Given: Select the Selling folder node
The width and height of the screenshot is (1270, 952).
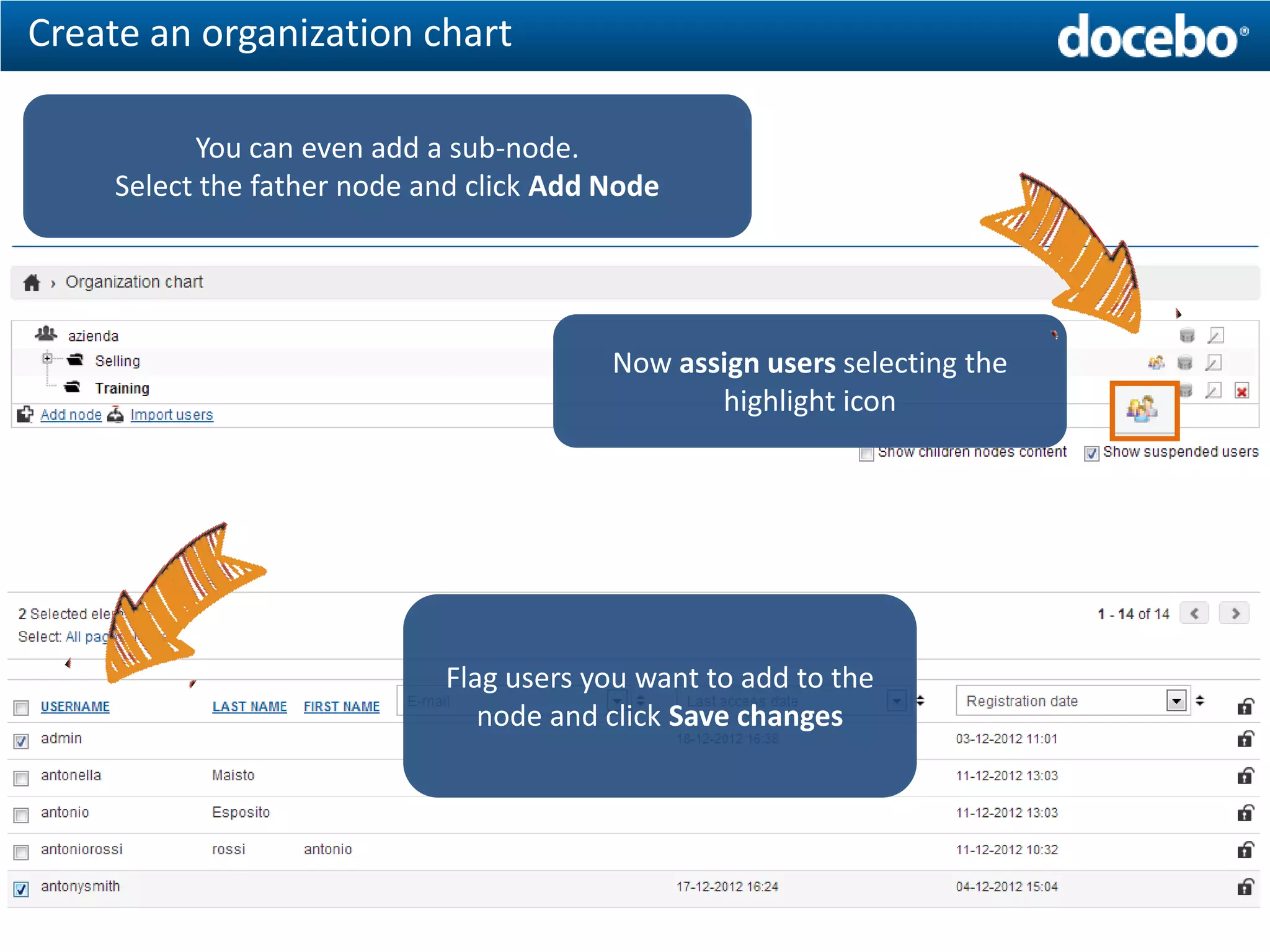Looking at the screenshot, I should click(x=117, y=361).
